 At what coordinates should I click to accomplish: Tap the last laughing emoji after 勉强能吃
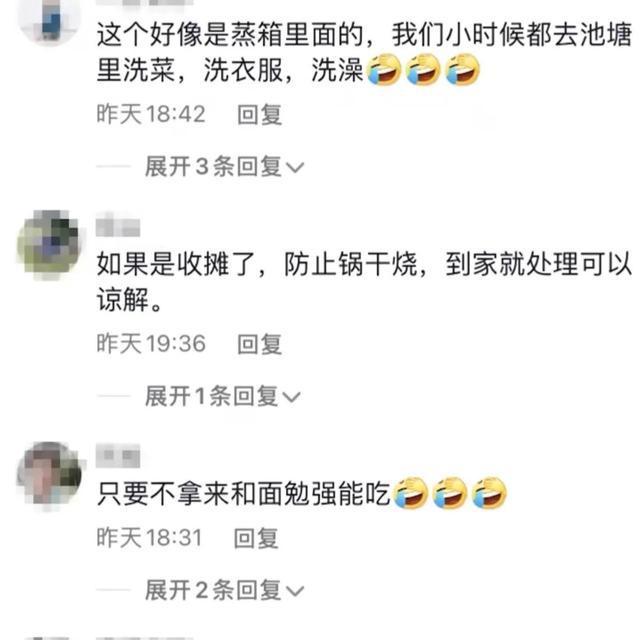(x=489, y=493)
